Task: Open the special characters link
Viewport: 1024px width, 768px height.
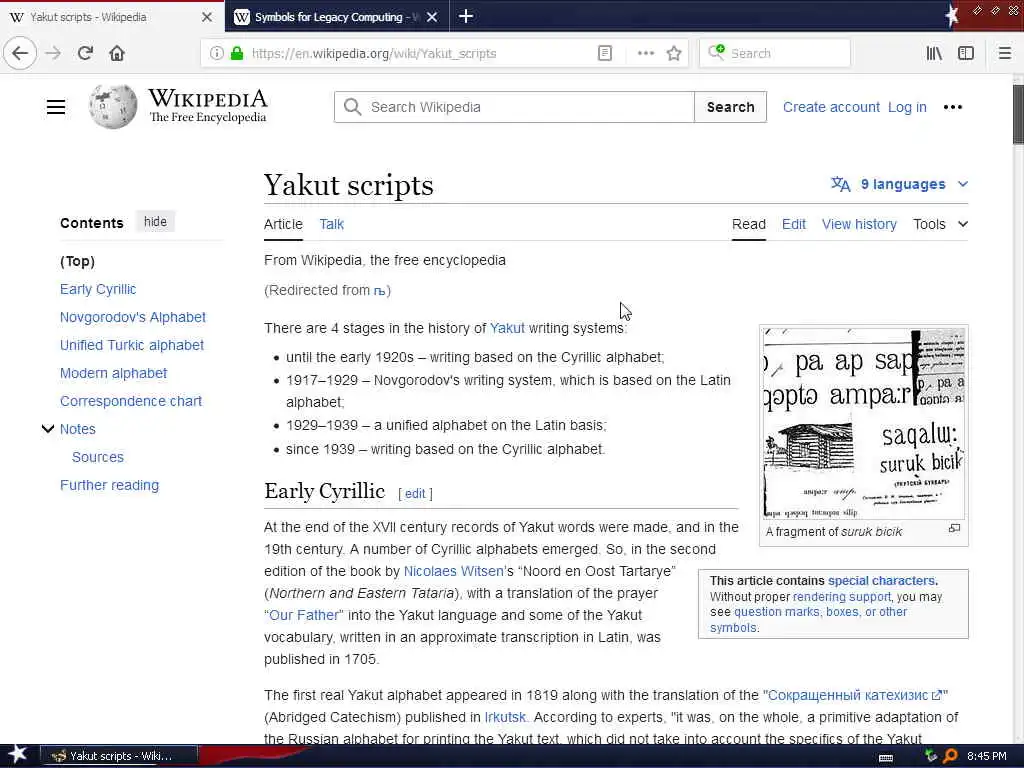Action: [881, 581]
